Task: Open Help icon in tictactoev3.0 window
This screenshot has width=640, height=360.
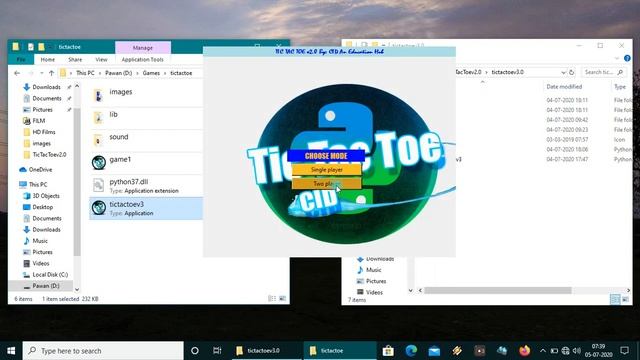Action: pos(627,58)
